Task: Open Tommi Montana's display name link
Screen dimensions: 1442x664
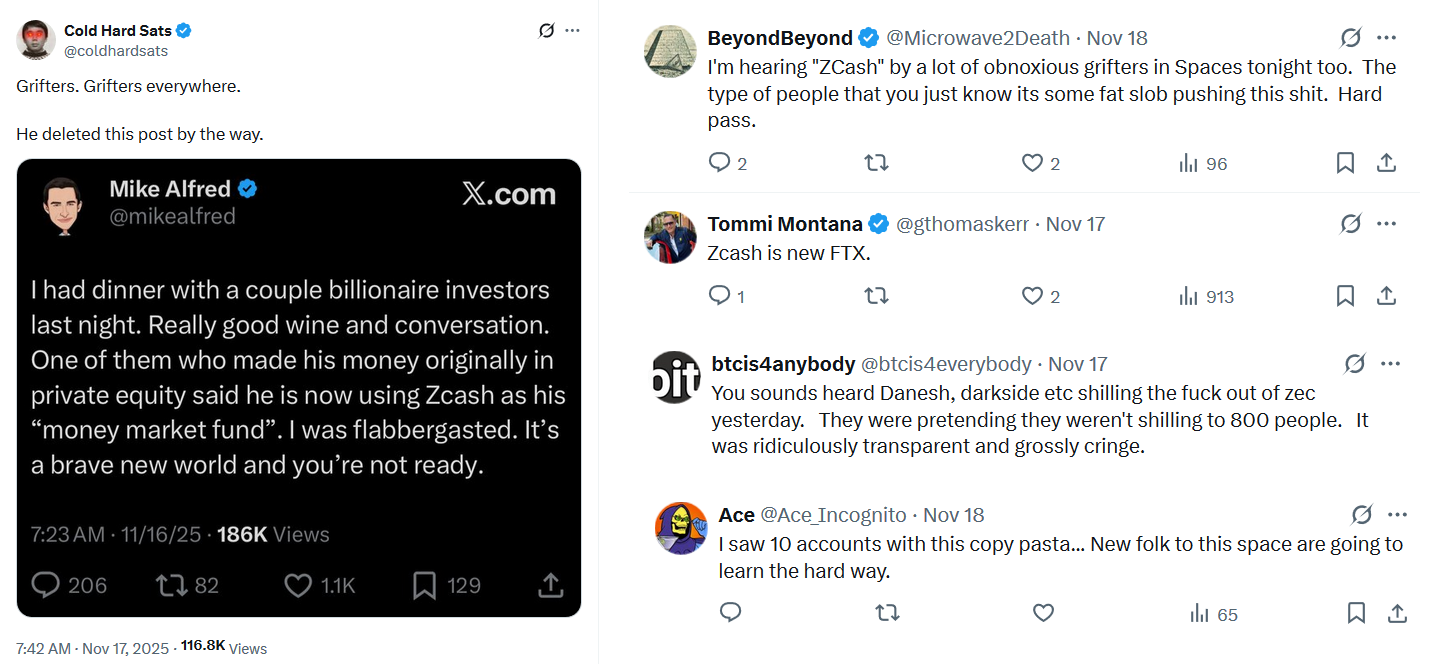Action: coord(784,224)
